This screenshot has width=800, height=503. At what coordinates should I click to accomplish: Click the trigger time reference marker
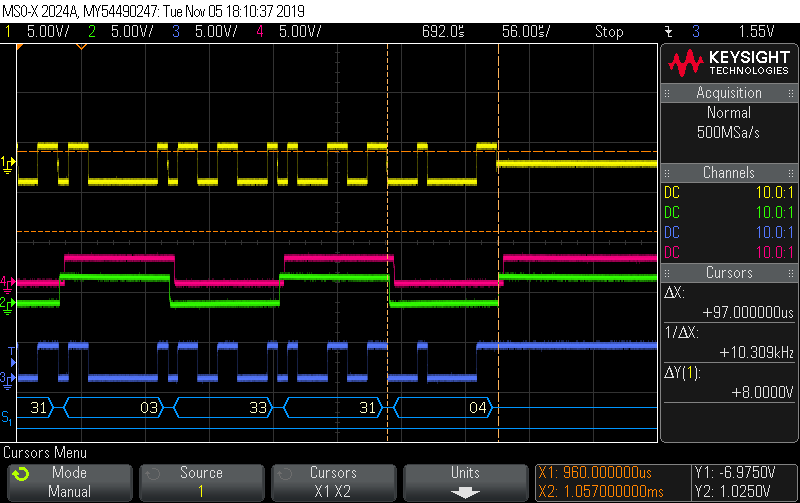tap(81, 47)
